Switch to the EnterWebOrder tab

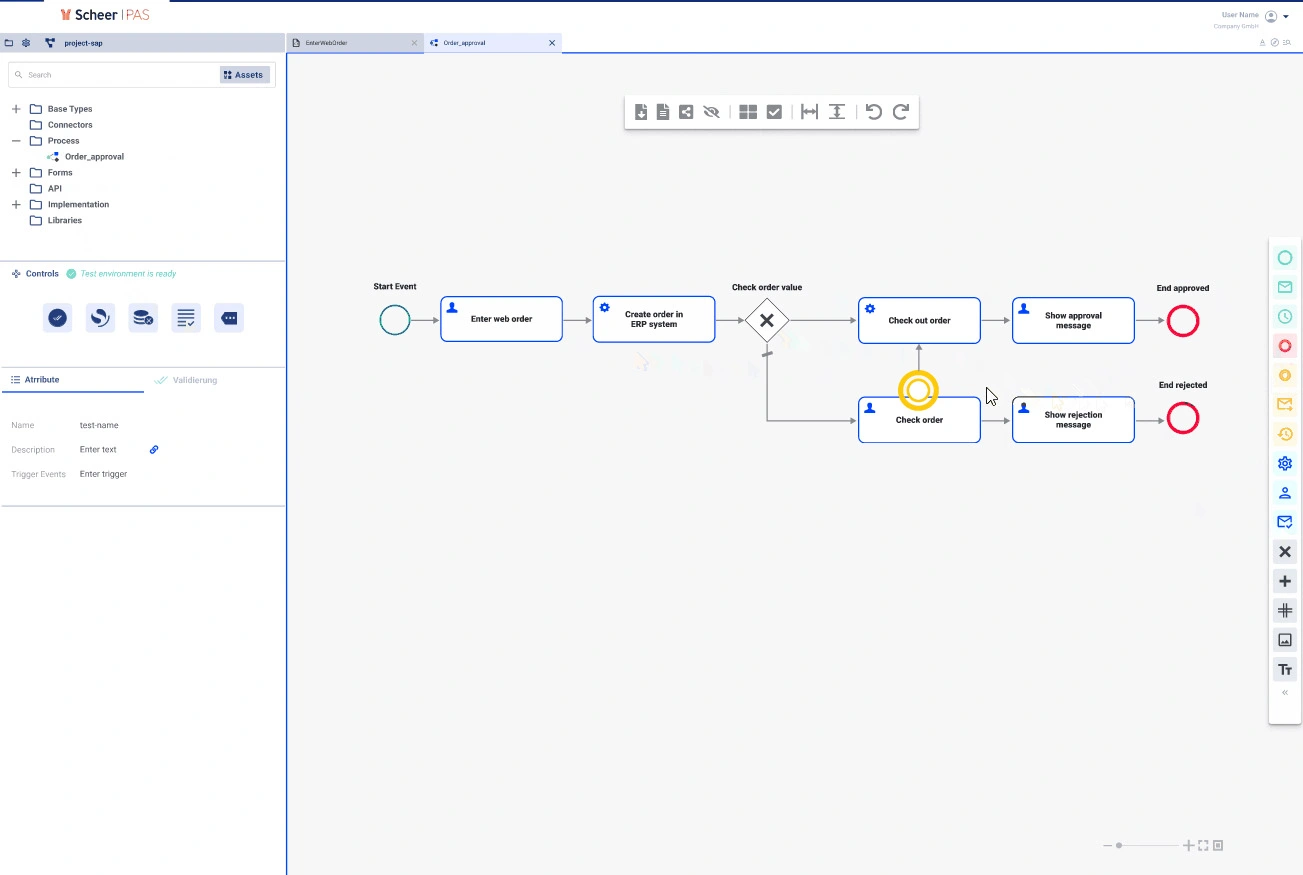point(354,43)
